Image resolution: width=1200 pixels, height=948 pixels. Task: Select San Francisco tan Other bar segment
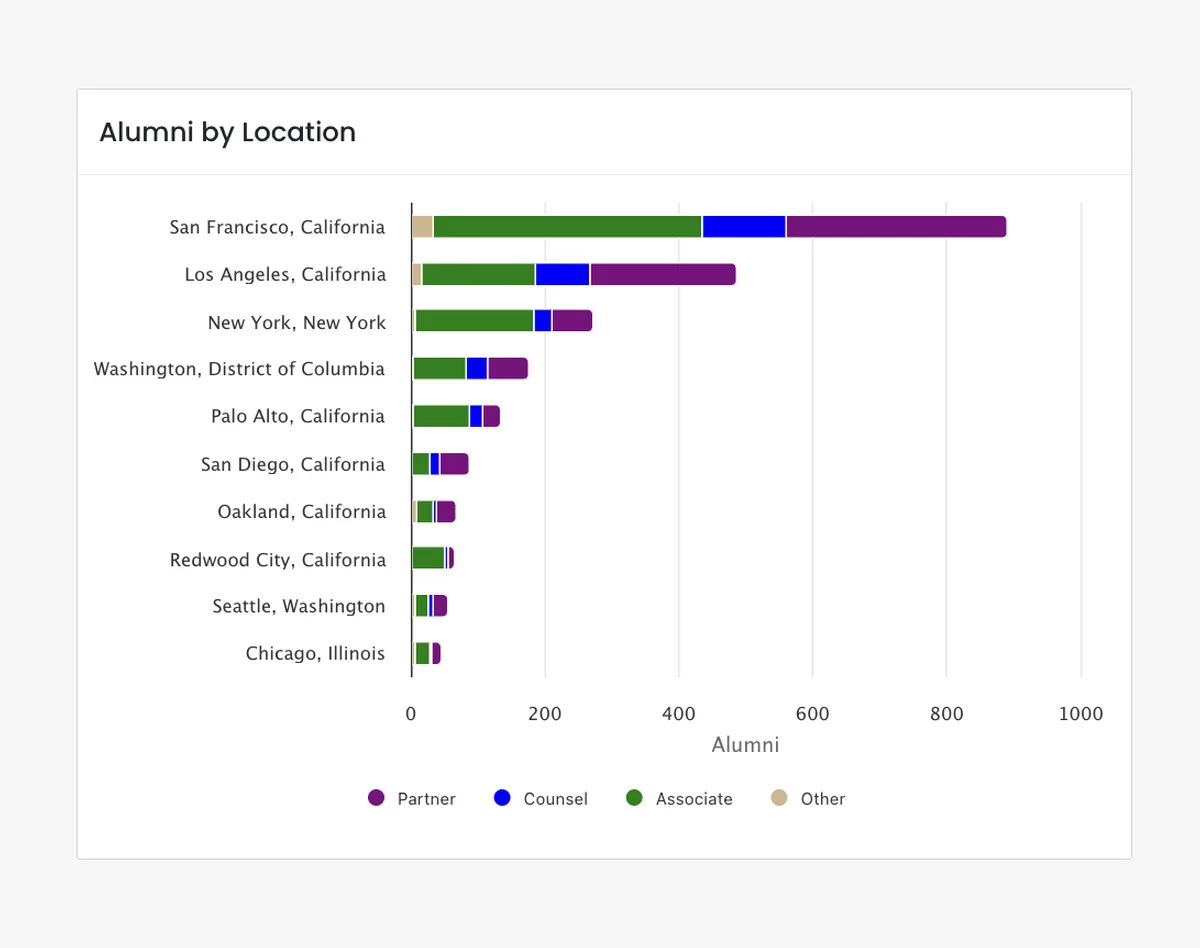click(422, 227)
